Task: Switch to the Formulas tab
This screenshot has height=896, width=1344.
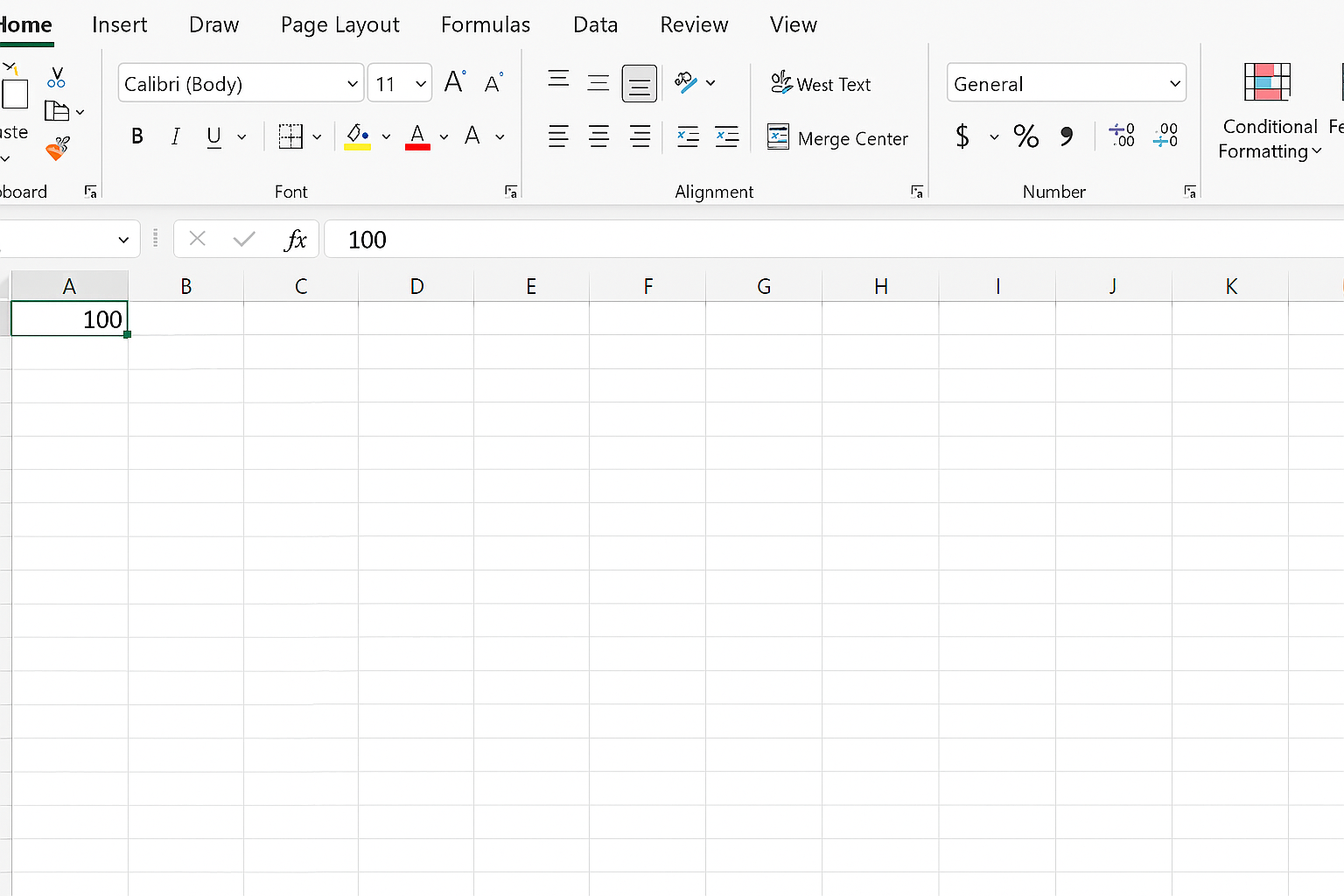Action: (486, 24)
